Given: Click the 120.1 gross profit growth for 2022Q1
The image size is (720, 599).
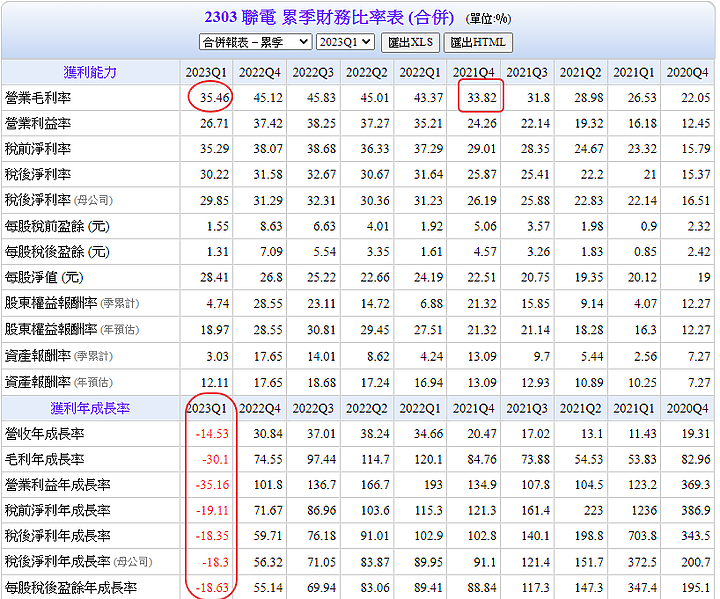Looking at the screenshot, I should 428,459.
